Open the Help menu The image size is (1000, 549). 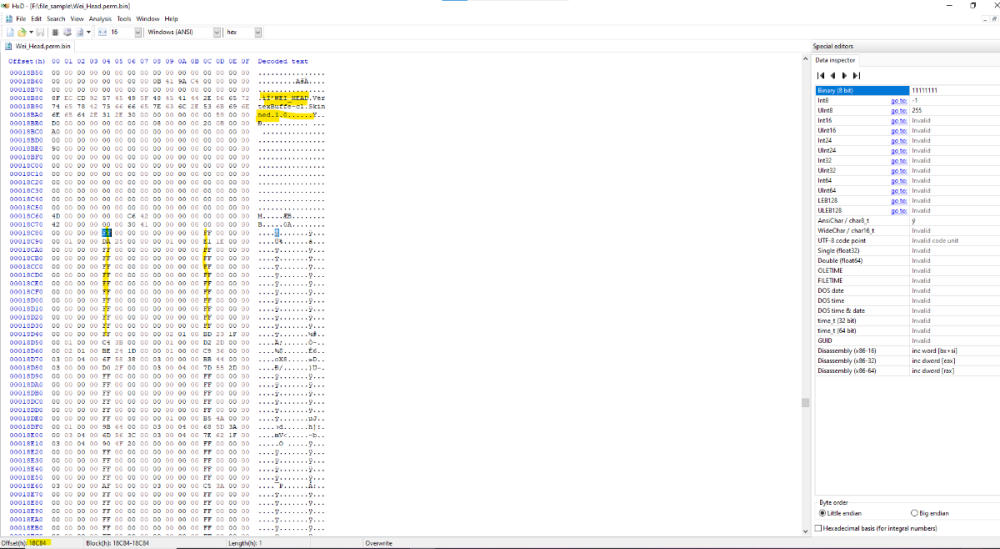tap(171, 19)
